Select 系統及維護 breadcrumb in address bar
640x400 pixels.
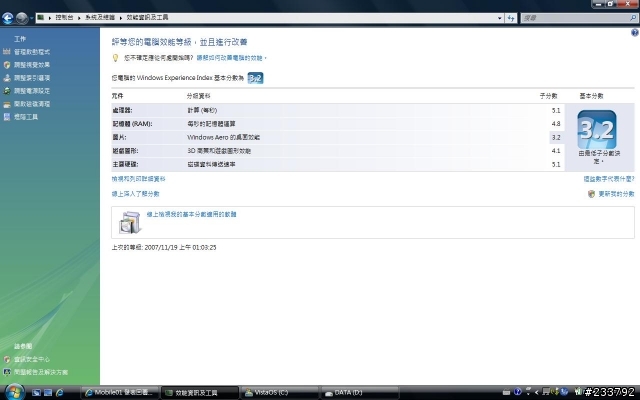pos(100,18)
